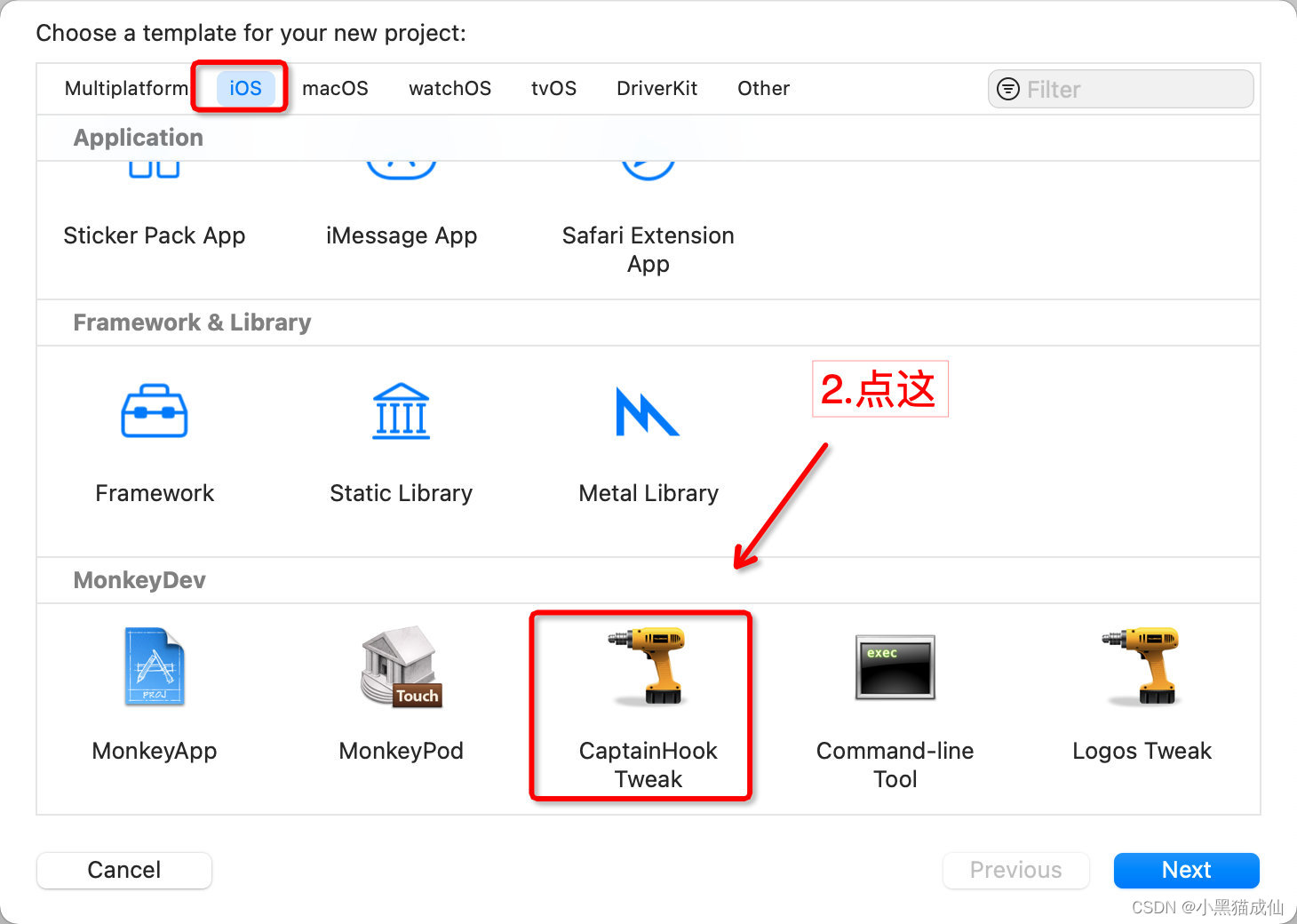
Task: Click the MonkeyApp label
Action: click(155, 751)
